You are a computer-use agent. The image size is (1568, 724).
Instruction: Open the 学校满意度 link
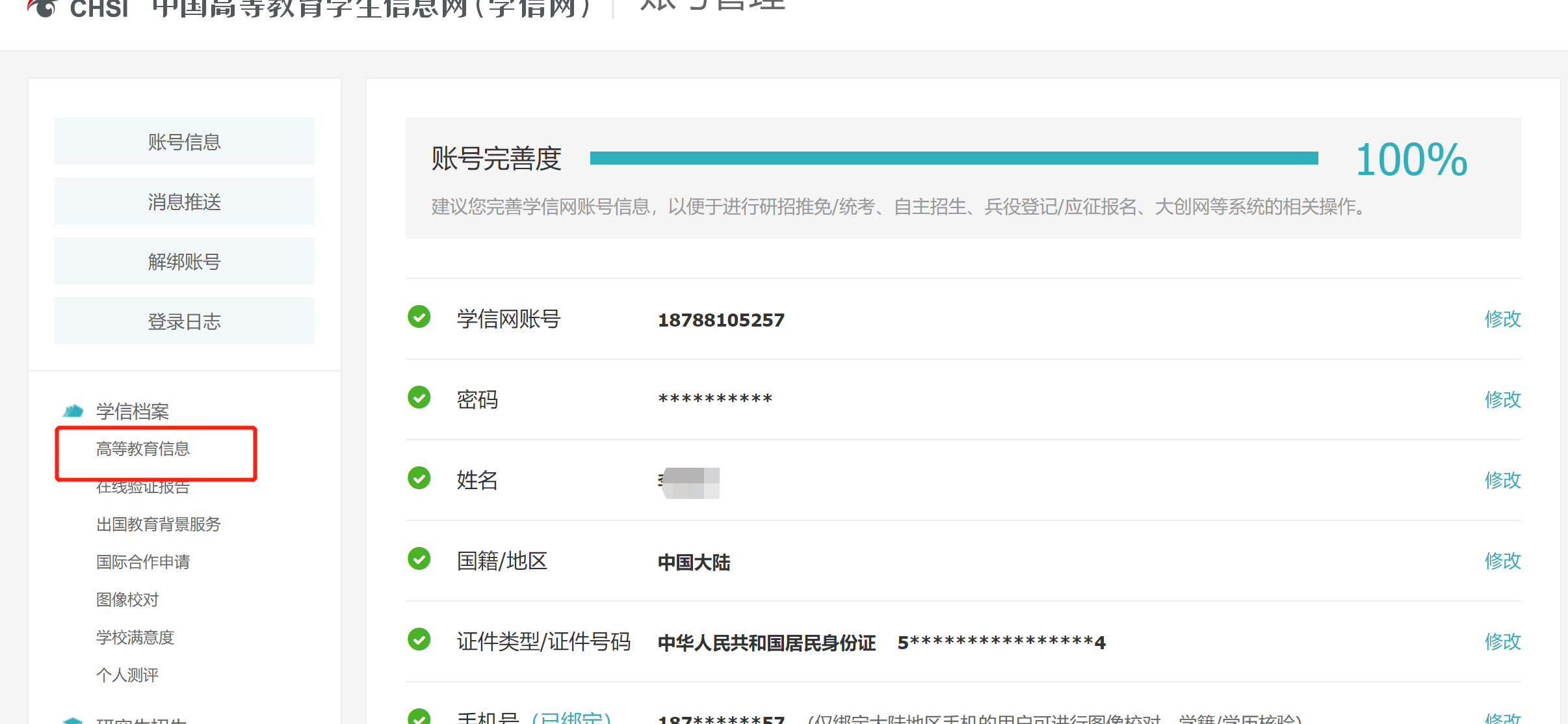click(x=135, y=637)
